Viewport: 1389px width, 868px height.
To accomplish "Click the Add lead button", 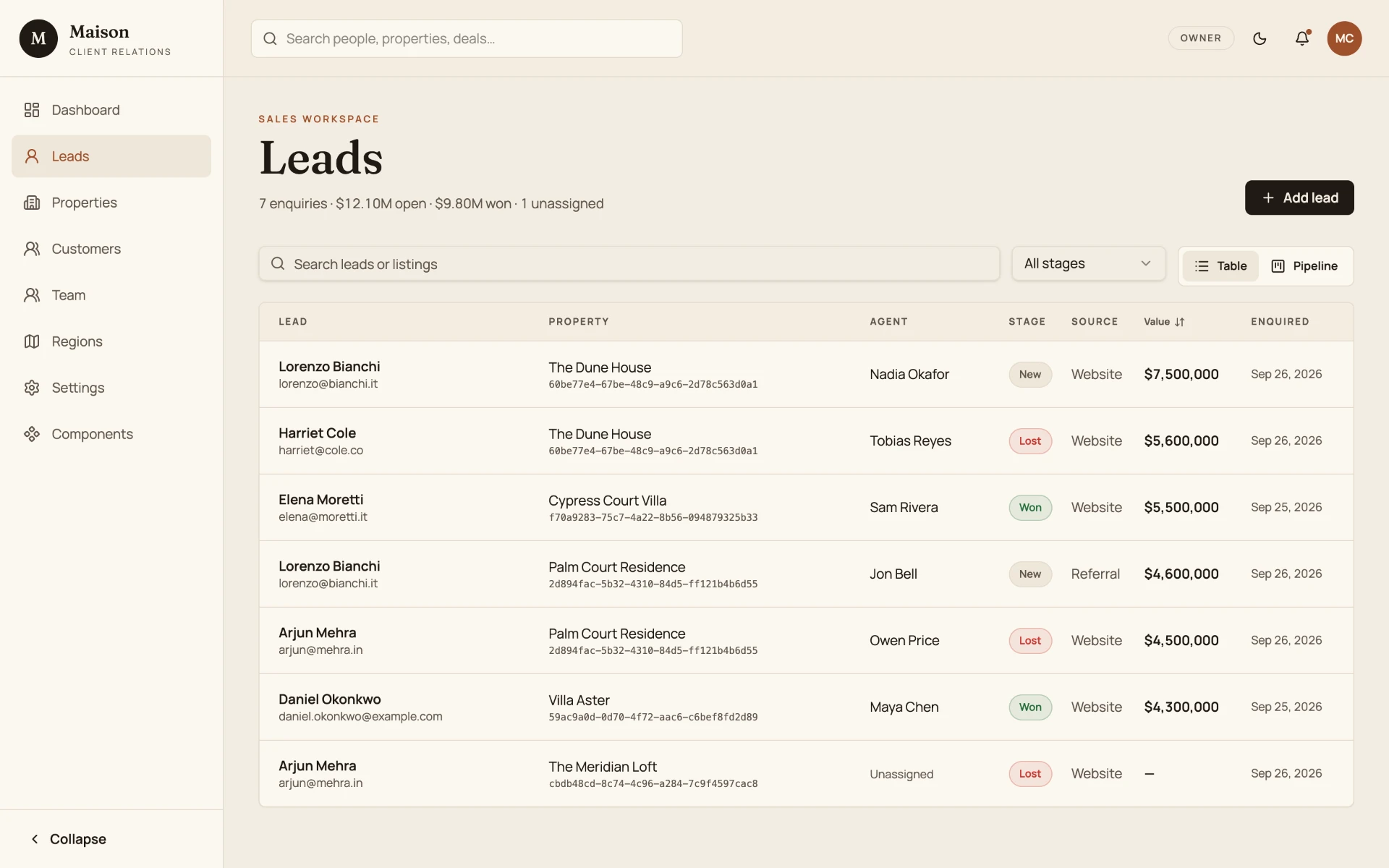I will pos(1299,197).
